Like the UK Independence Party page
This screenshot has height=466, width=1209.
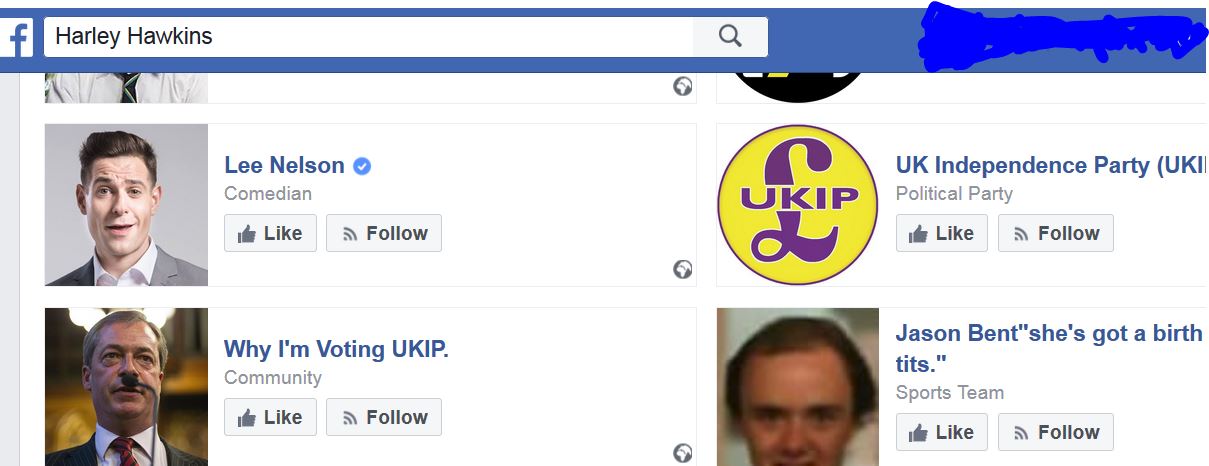pos(942,233)
